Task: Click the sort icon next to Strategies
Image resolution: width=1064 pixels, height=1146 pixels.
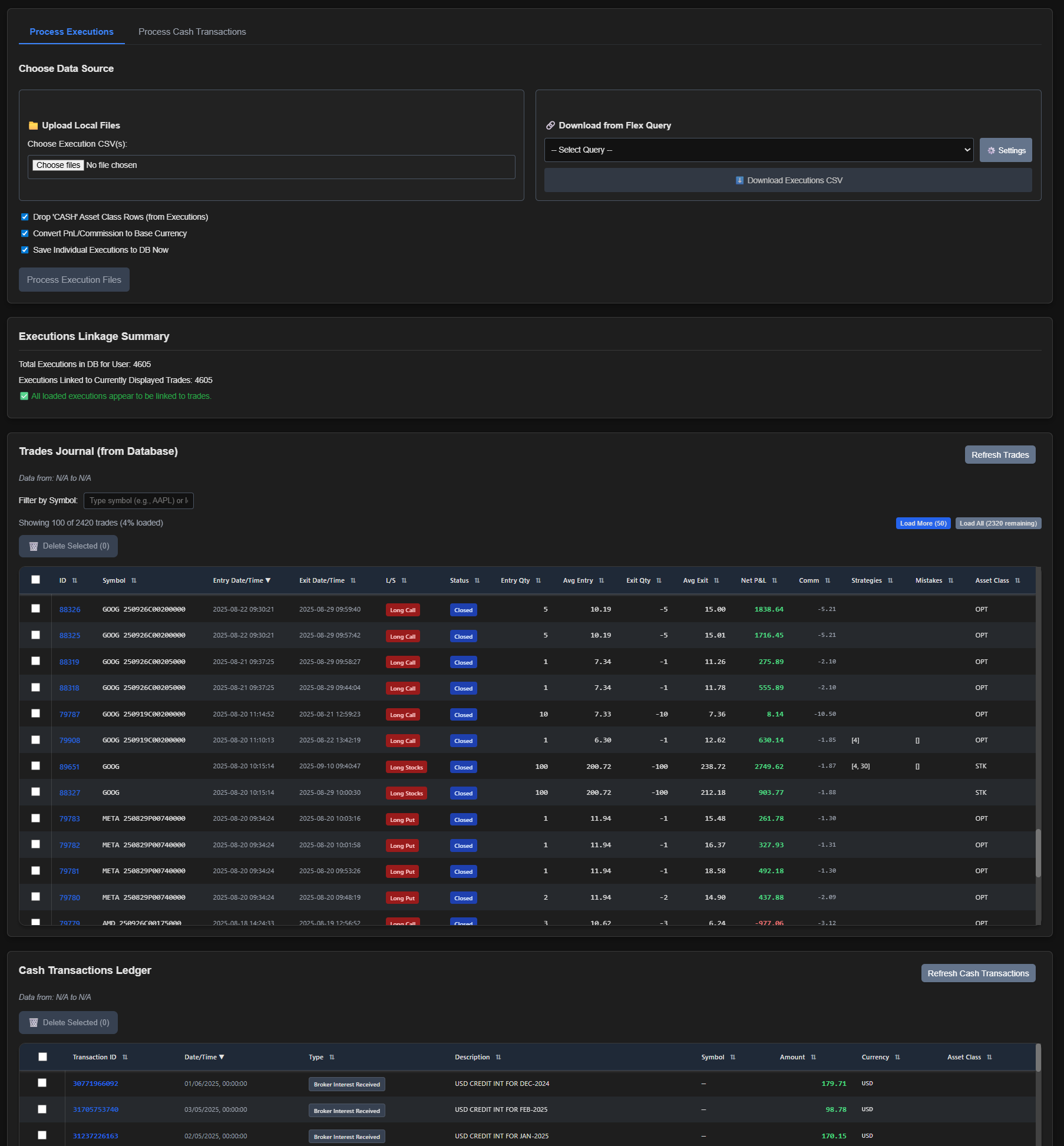Action: pos(890,581)
